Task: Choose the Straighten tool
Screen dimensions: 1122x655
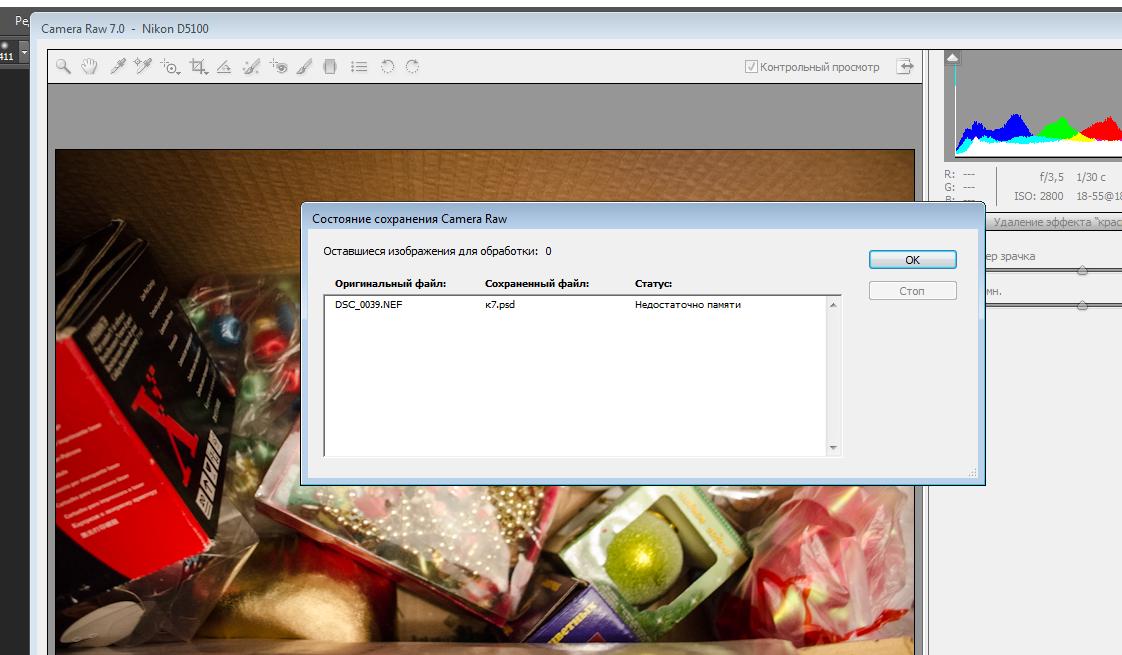Action: coord(224,67)
